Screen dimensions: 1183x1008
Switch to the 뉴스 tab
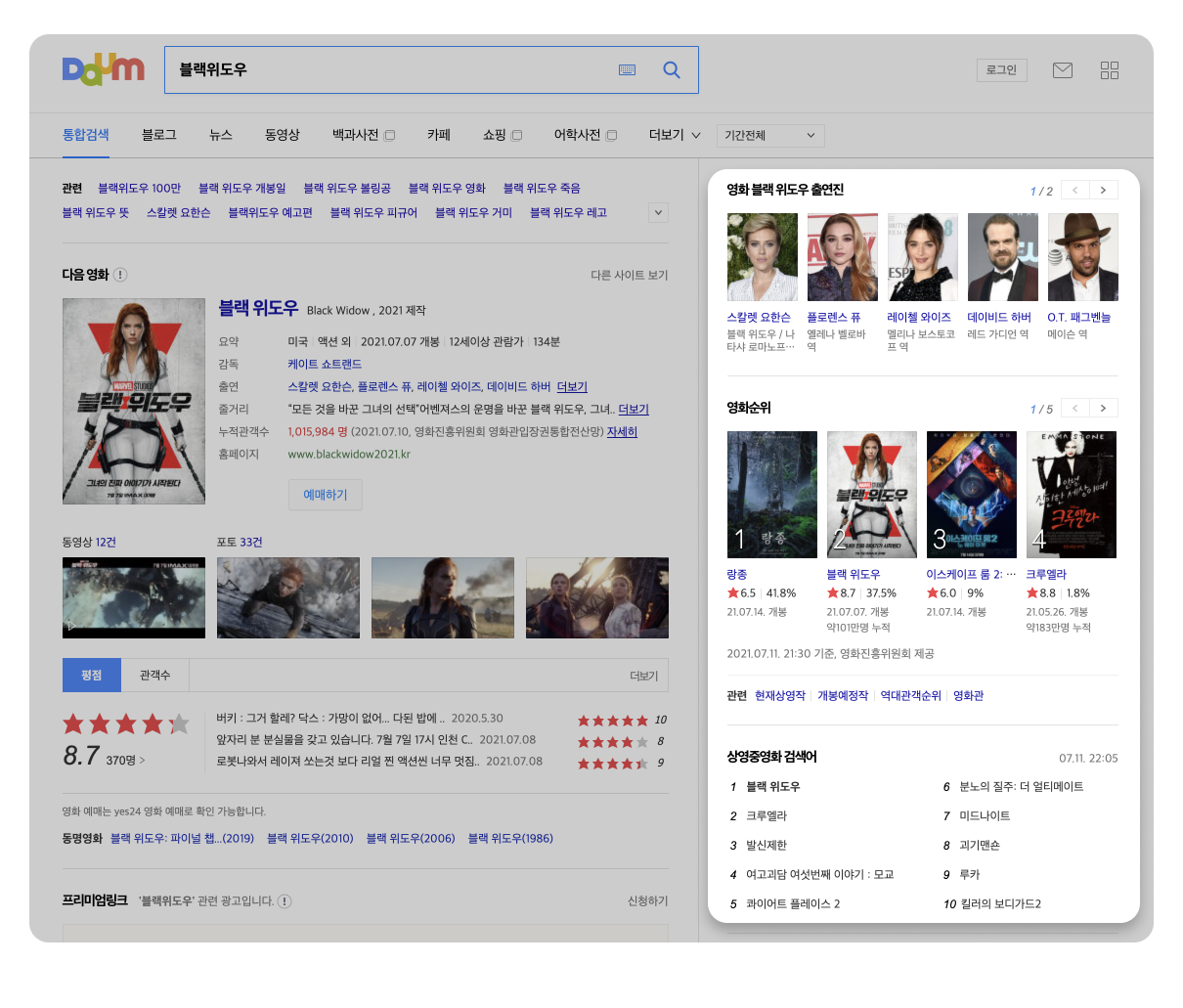[x=221, y=135]
